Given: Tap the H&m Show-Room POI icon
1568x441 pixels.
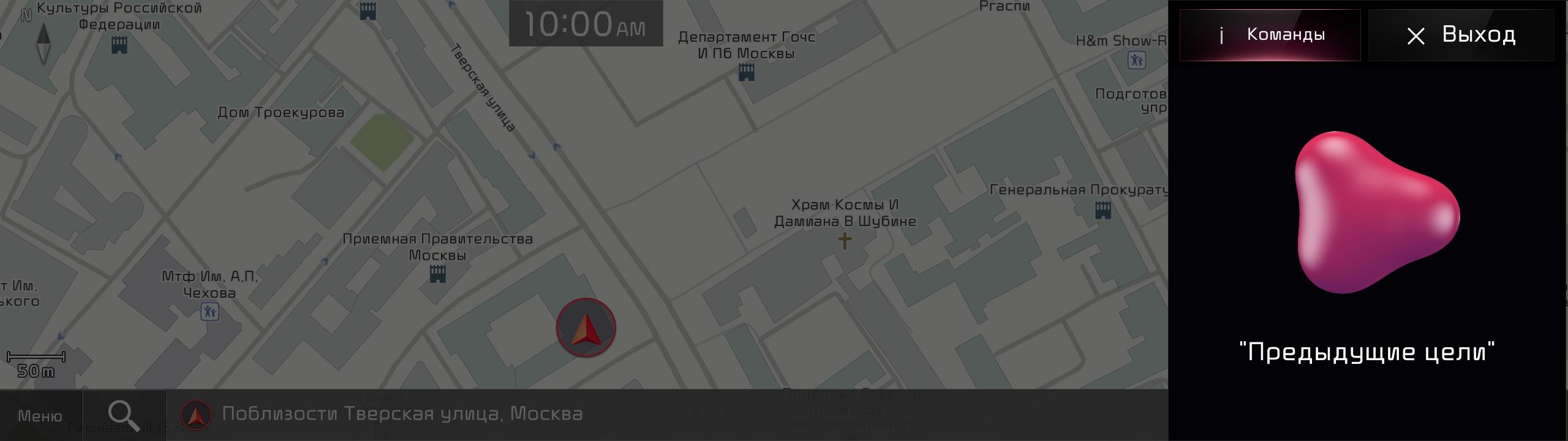Looking at the screenshot, I should tap(1137, 60).
